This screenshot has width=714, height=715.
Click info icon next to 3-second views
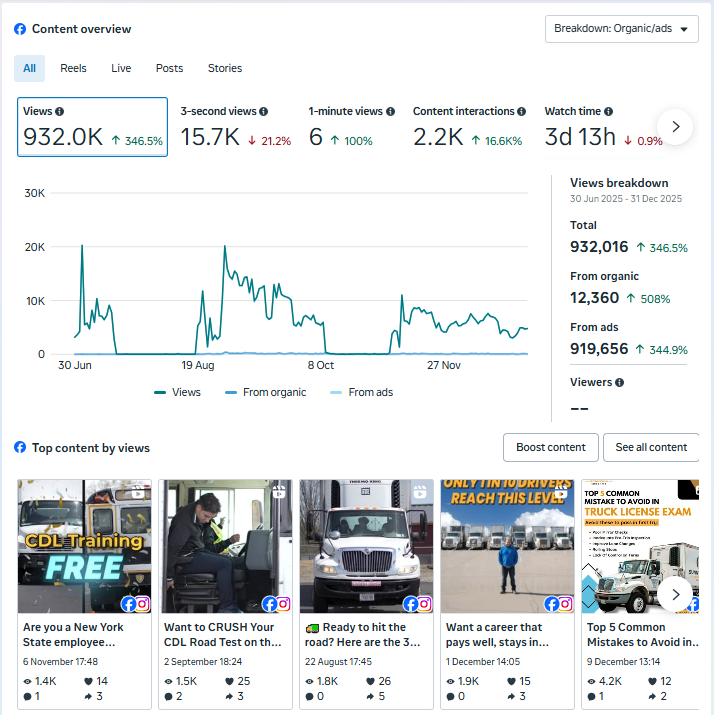tap(264, 111)
